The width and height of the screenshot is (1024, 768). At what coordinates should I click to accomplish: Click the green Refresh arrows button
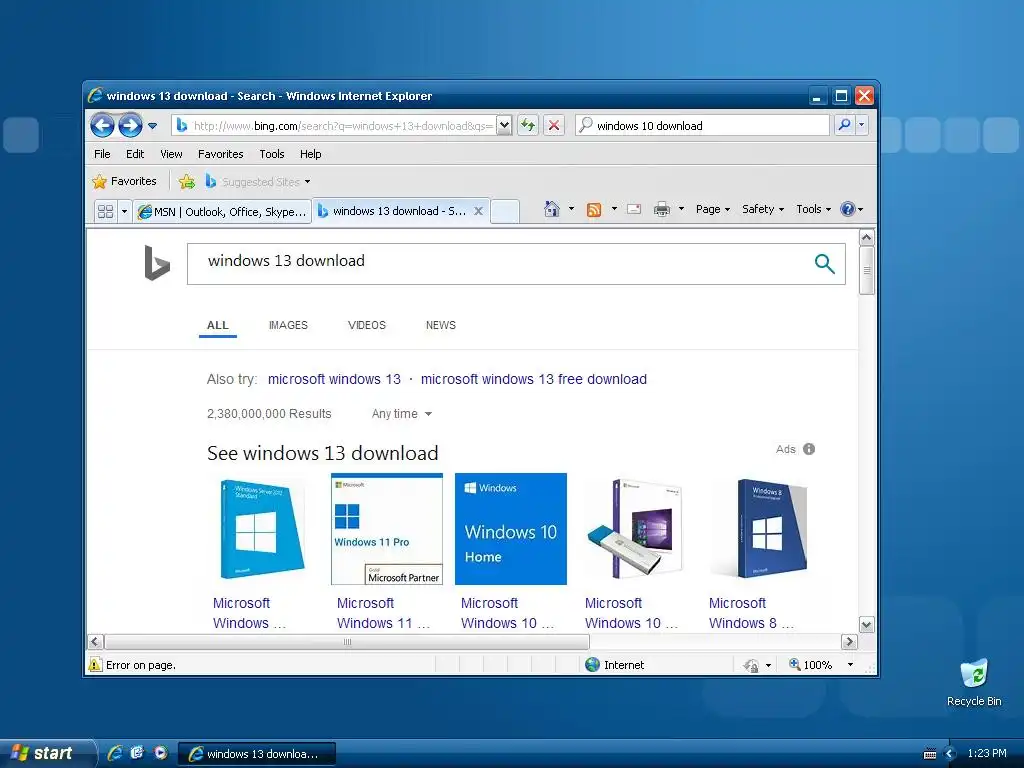(x=528, y=125)
